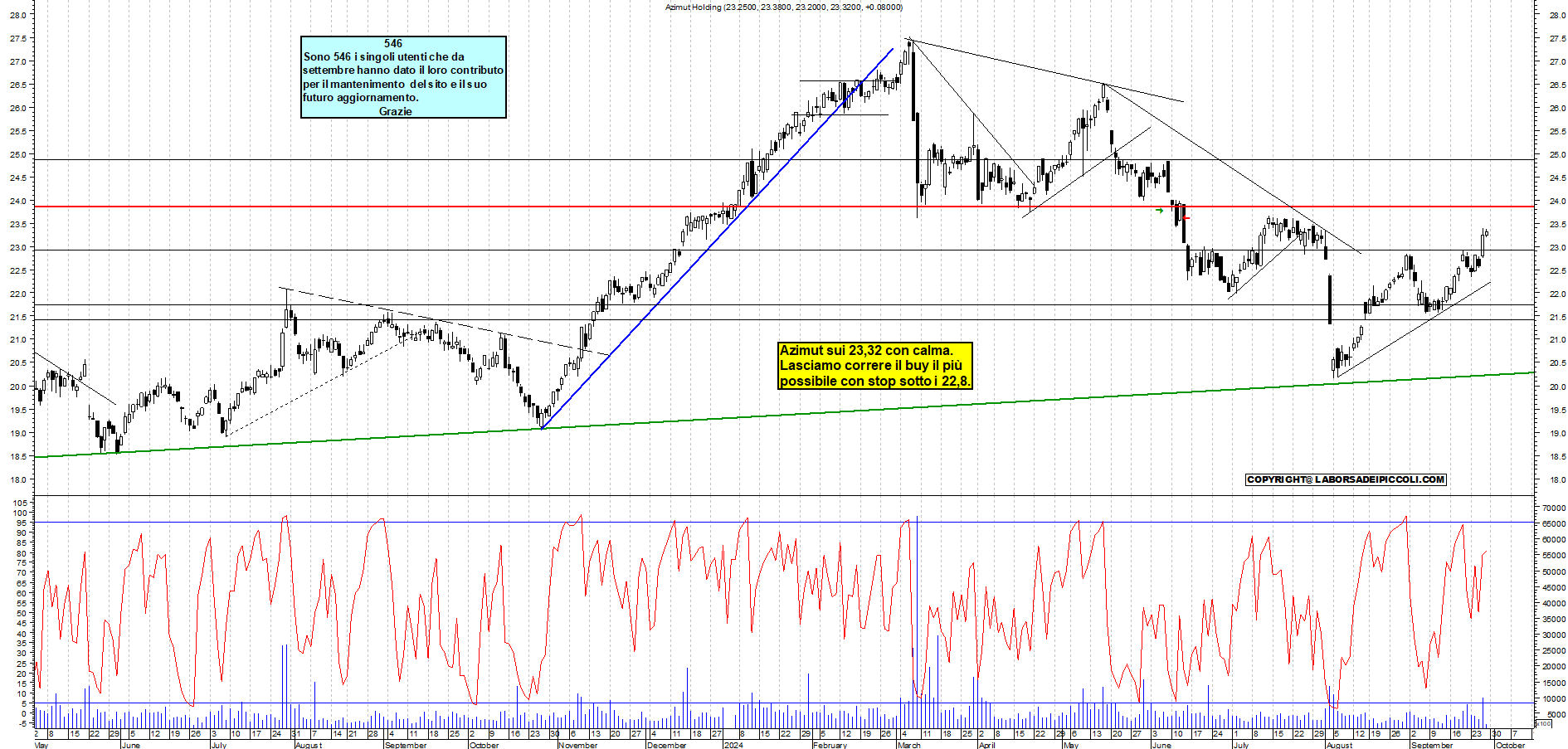Viewport: 1568px width, 749px height.
Task: Click the 45000 volume axis value
Action: (1554, 587)
